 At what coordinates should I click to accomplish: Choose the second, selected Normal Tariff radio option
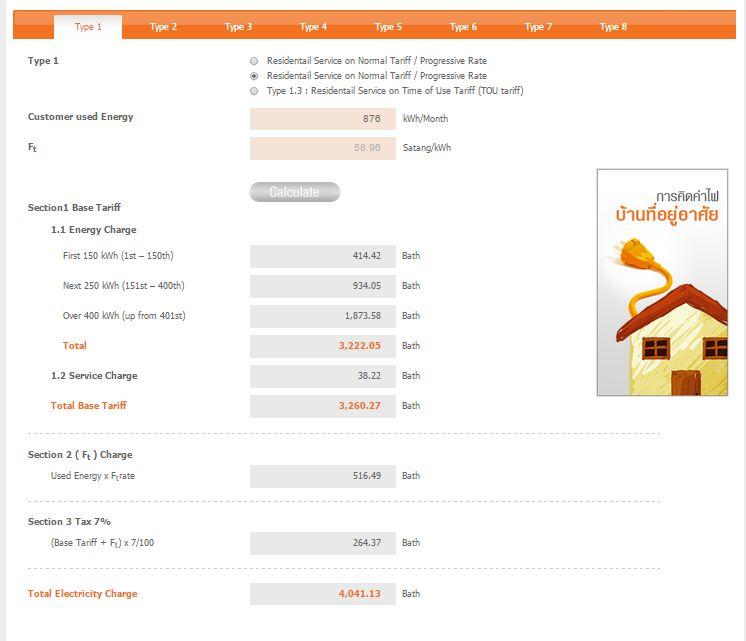coord(254,76)
